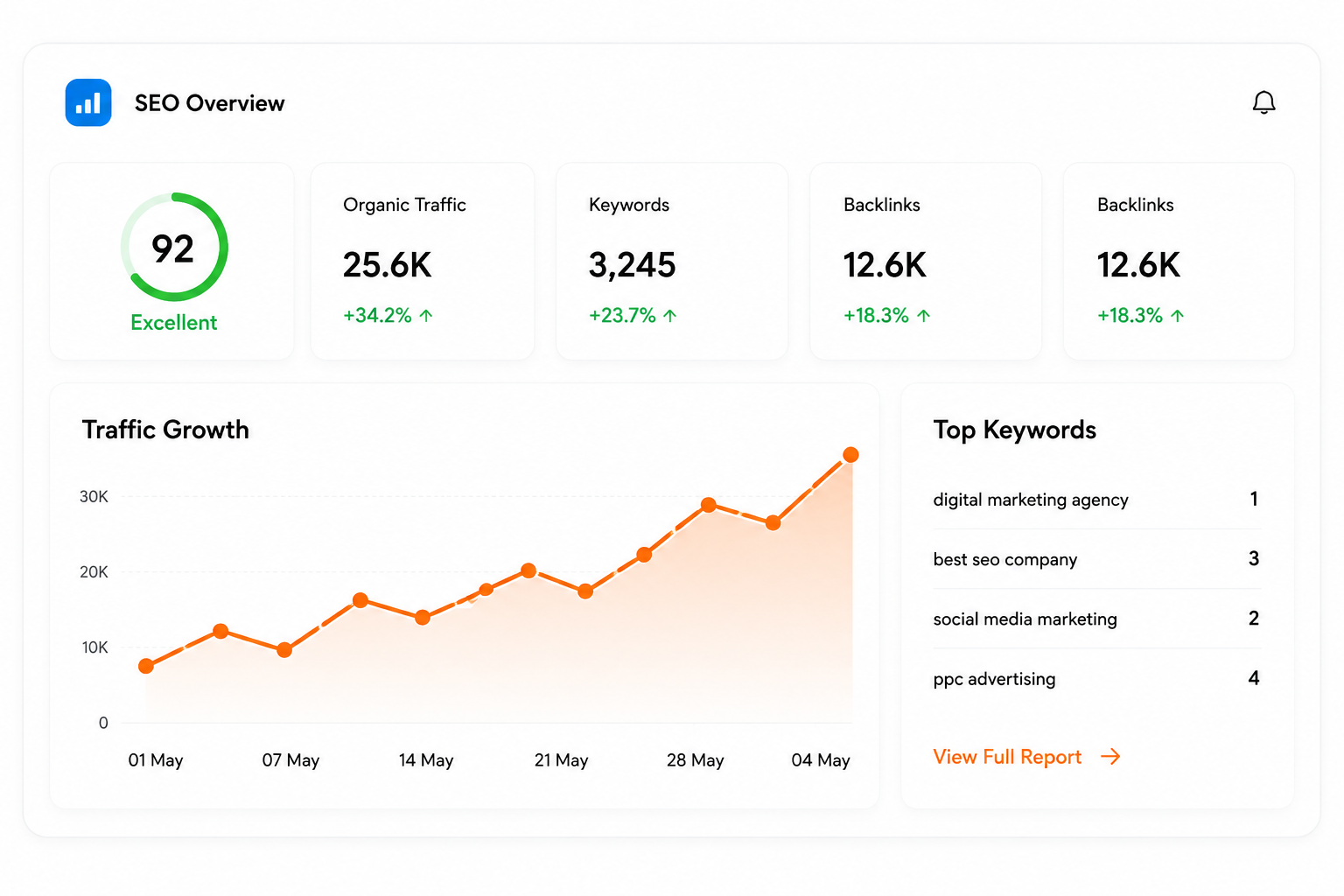This screenshot has height=896, width=1344.
Task: Click the last data point on the chart
Action: tap(850, 455)
